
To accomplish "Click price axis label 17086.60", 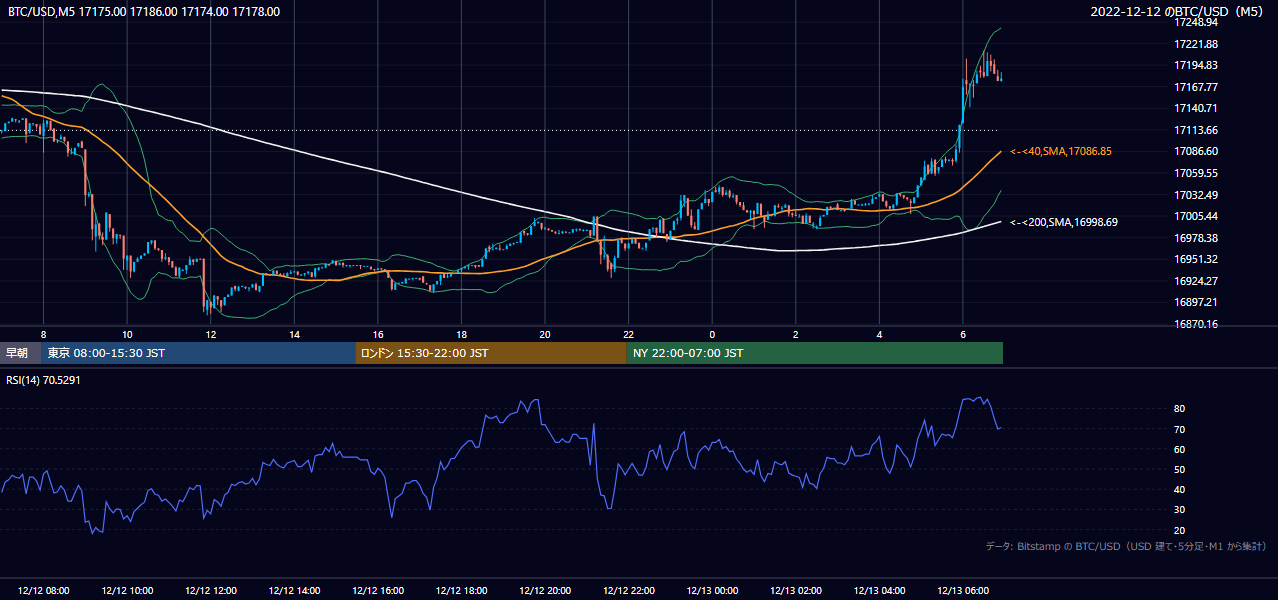I will (1197, 151).
